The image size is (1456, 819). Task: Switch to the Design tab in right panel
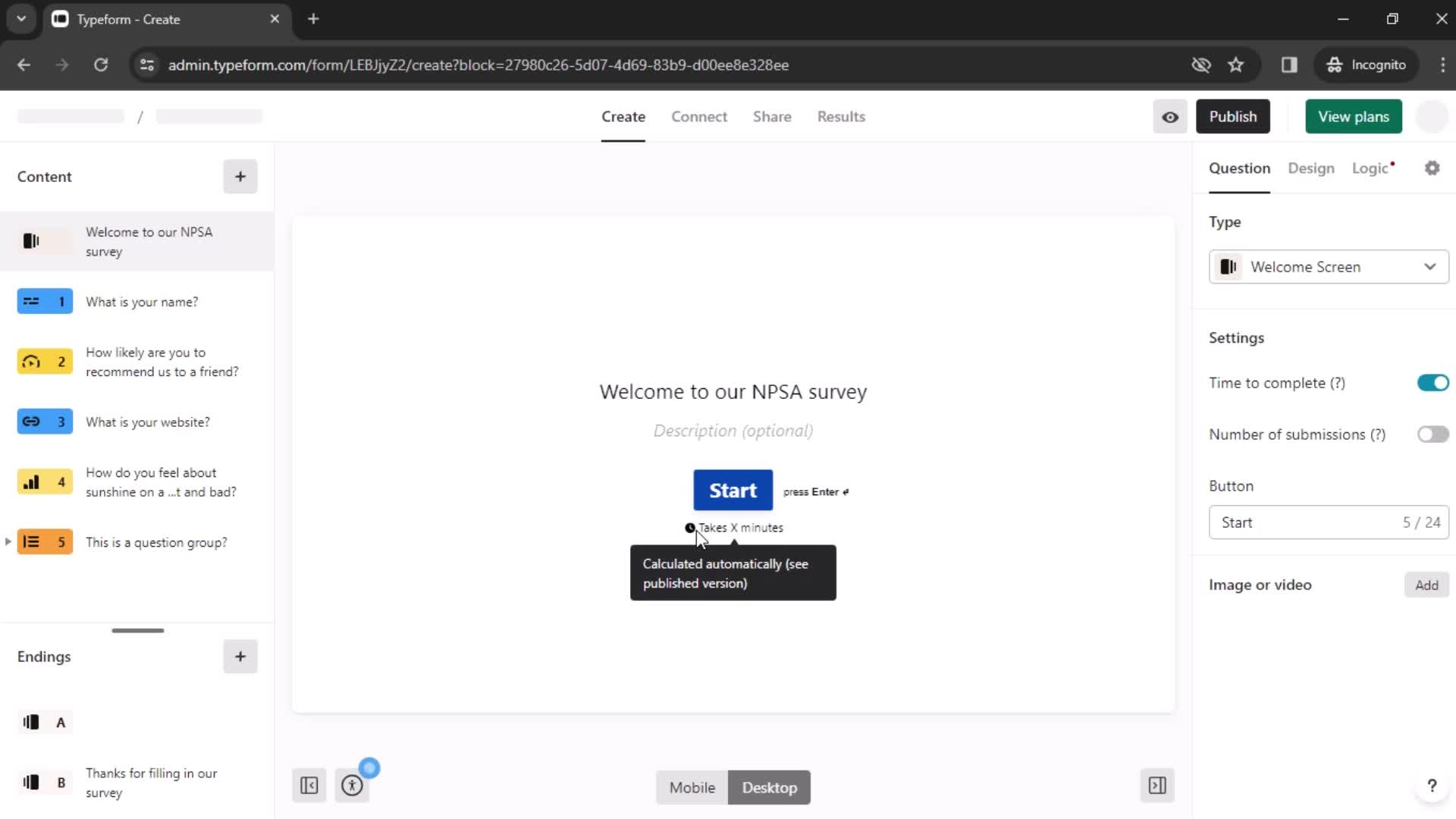pos(1311,168)
